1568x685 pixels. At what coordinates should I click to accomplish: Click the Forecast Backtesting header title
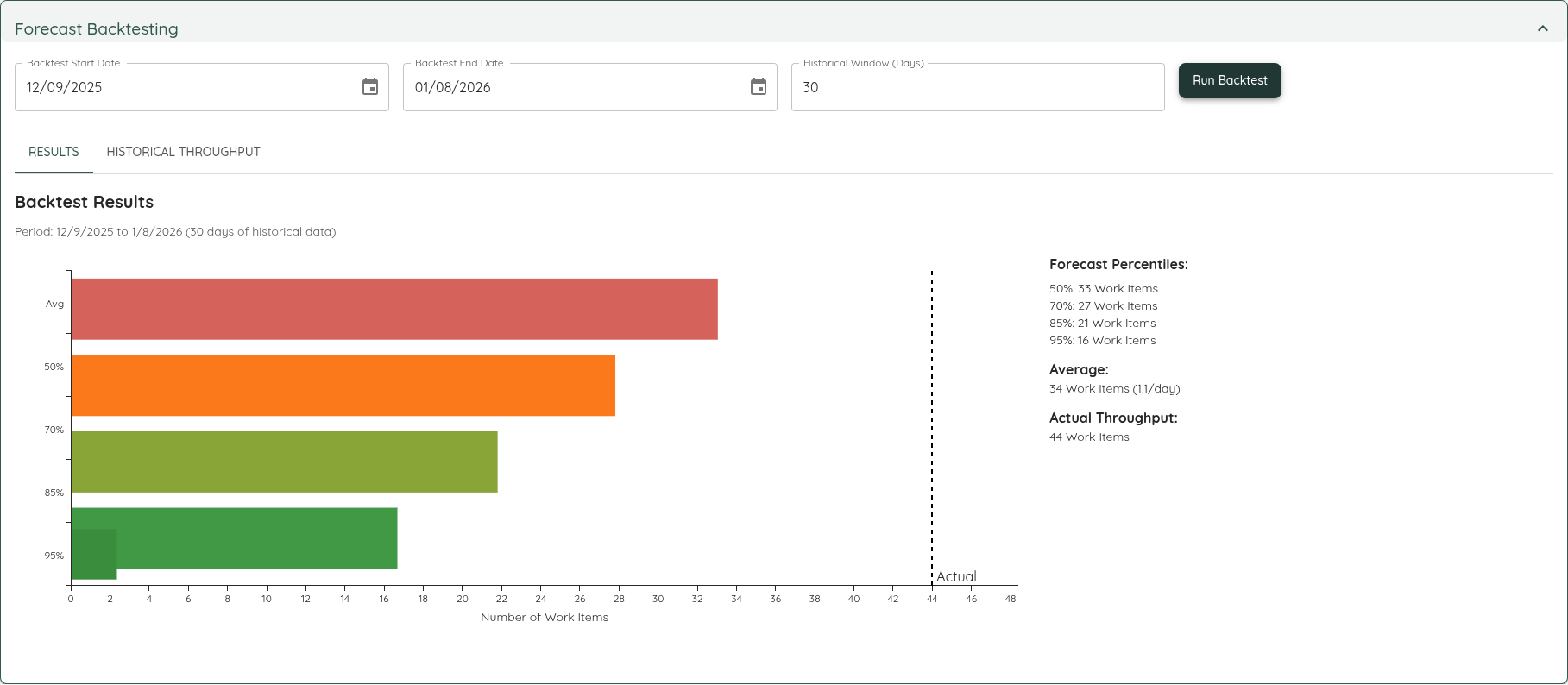pyautogui.click(x=97, y=29)
